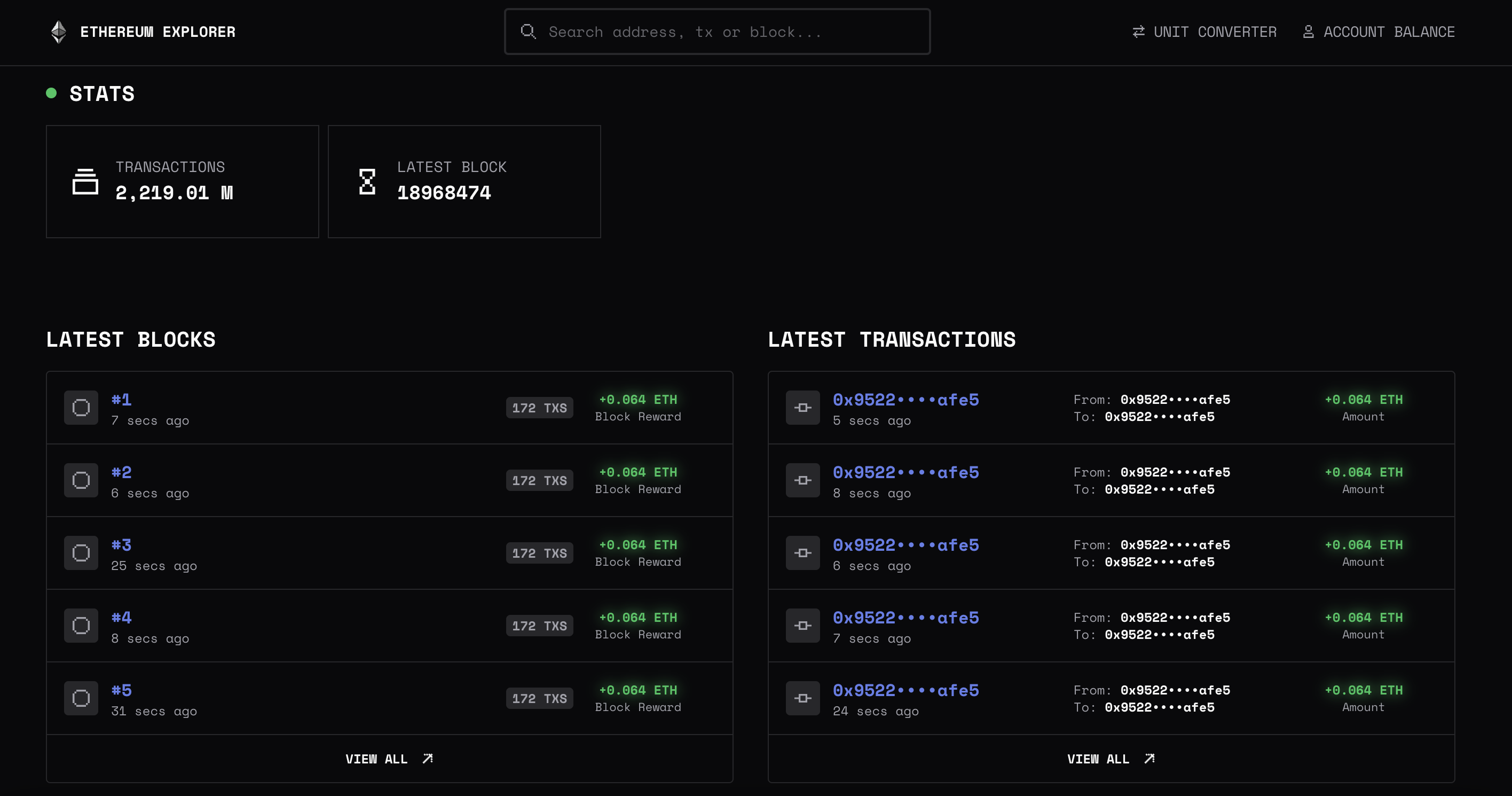Click the Unit Converter swap arrows icon
1512x796 pixels.
coord(1138,32)
